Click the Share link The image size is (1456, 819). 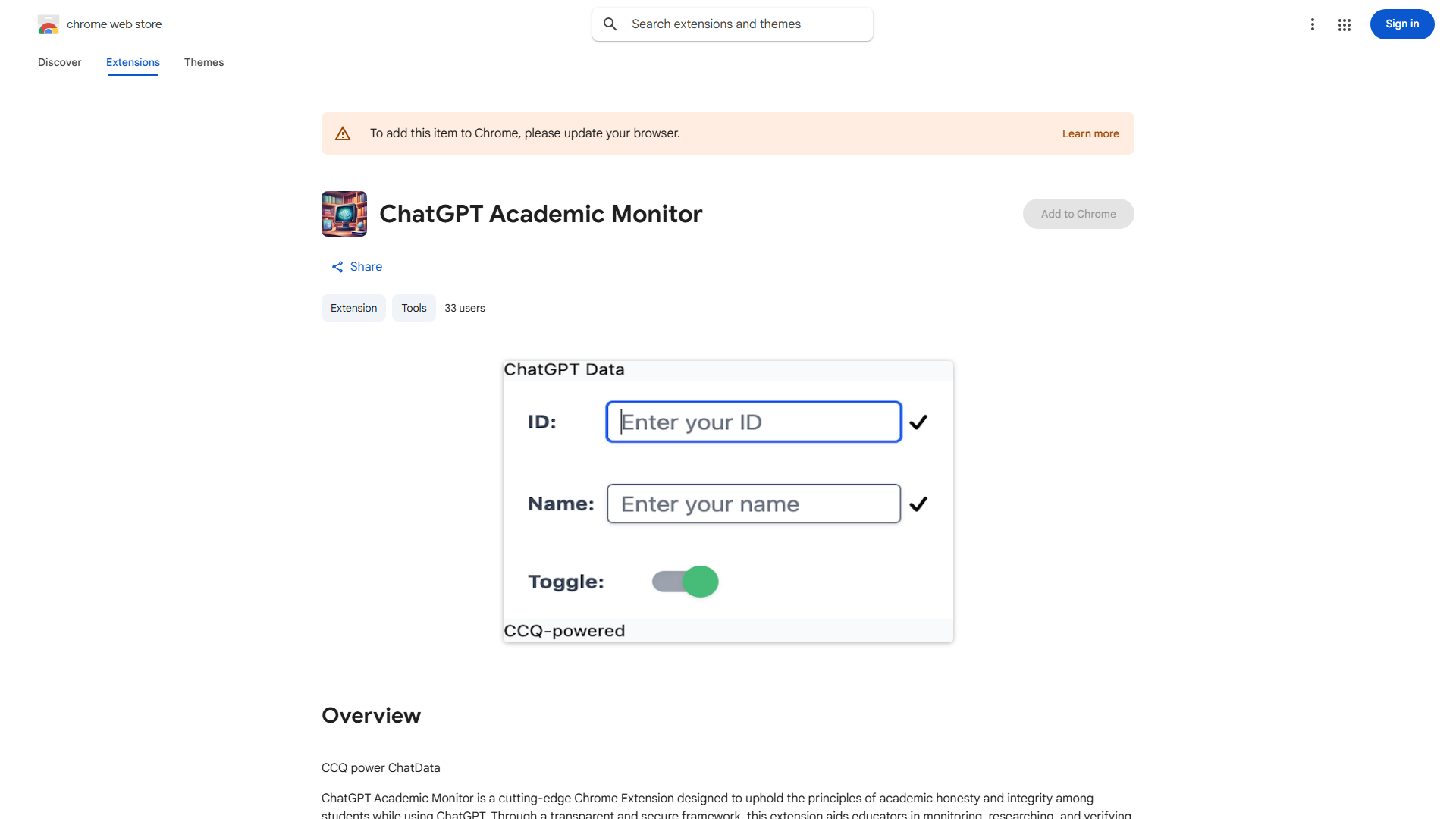point(366,266)
